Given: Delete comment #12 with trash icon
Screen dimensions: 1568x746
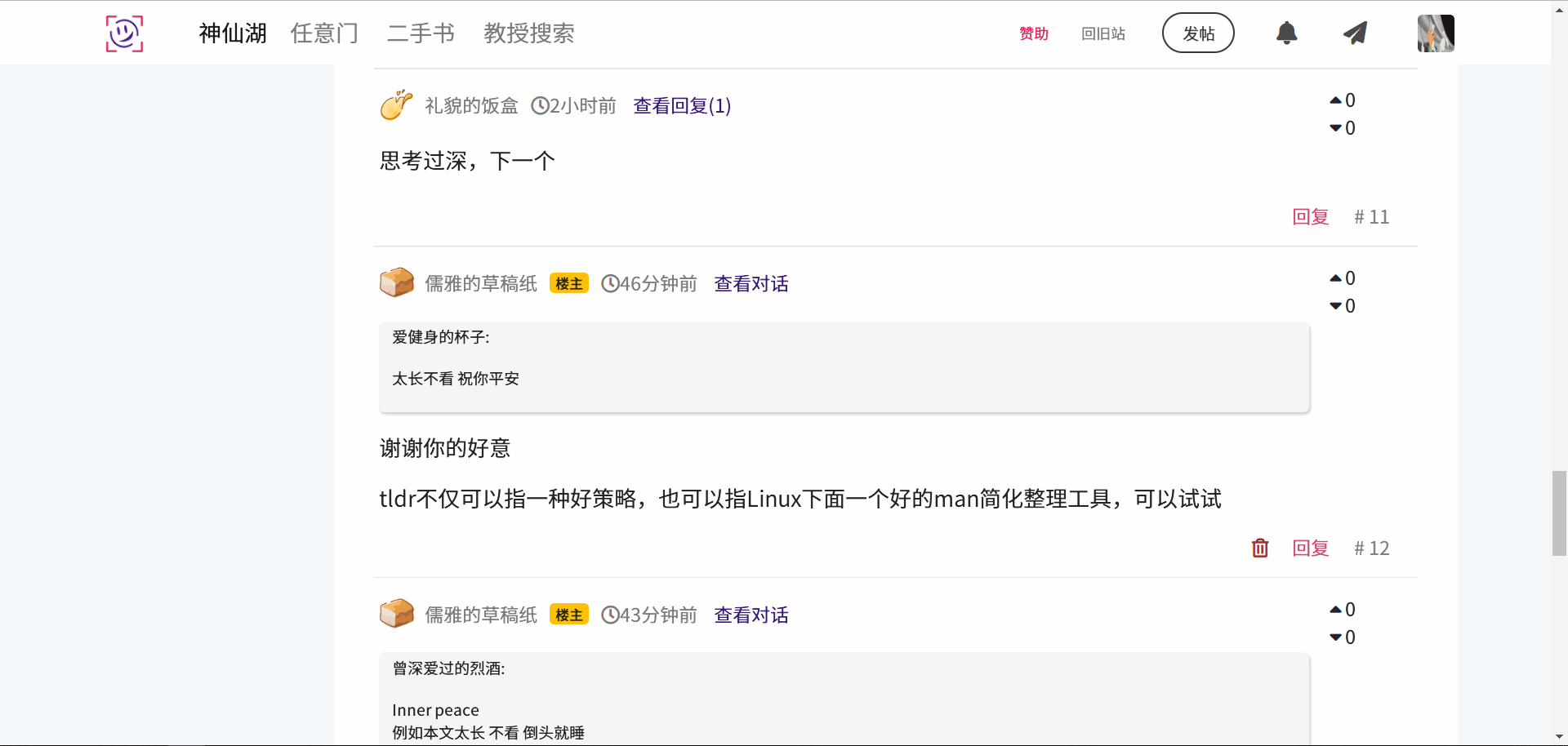Looking at the screenshot, I should 1259,548.
